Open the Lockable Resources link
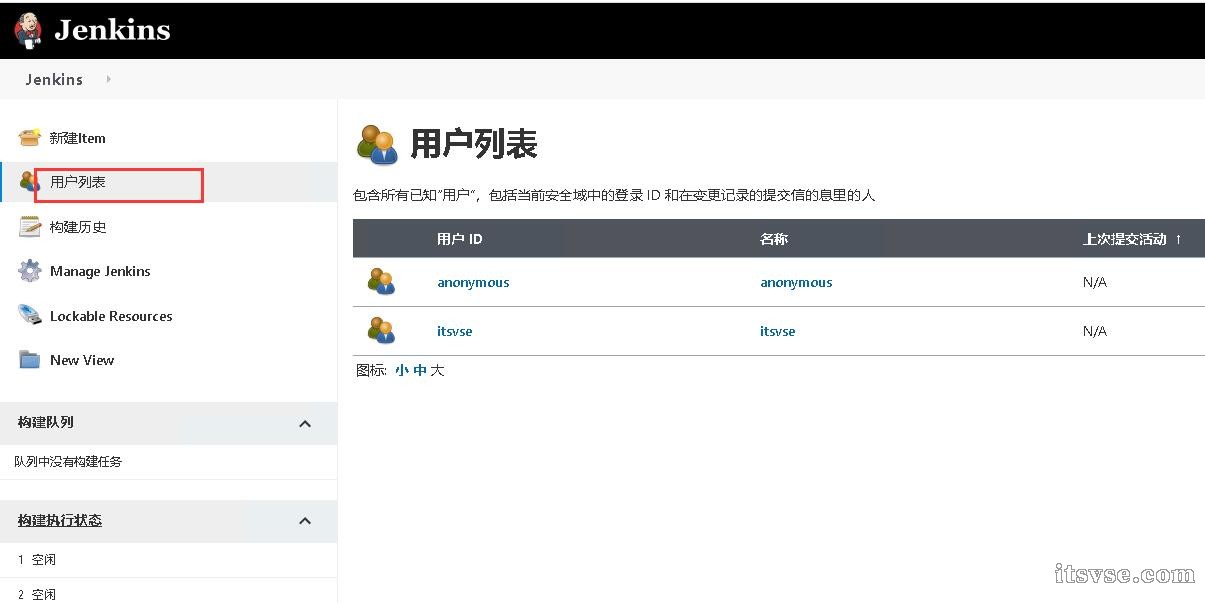This screenshot has width=1205, height=603. click(111, 316)
